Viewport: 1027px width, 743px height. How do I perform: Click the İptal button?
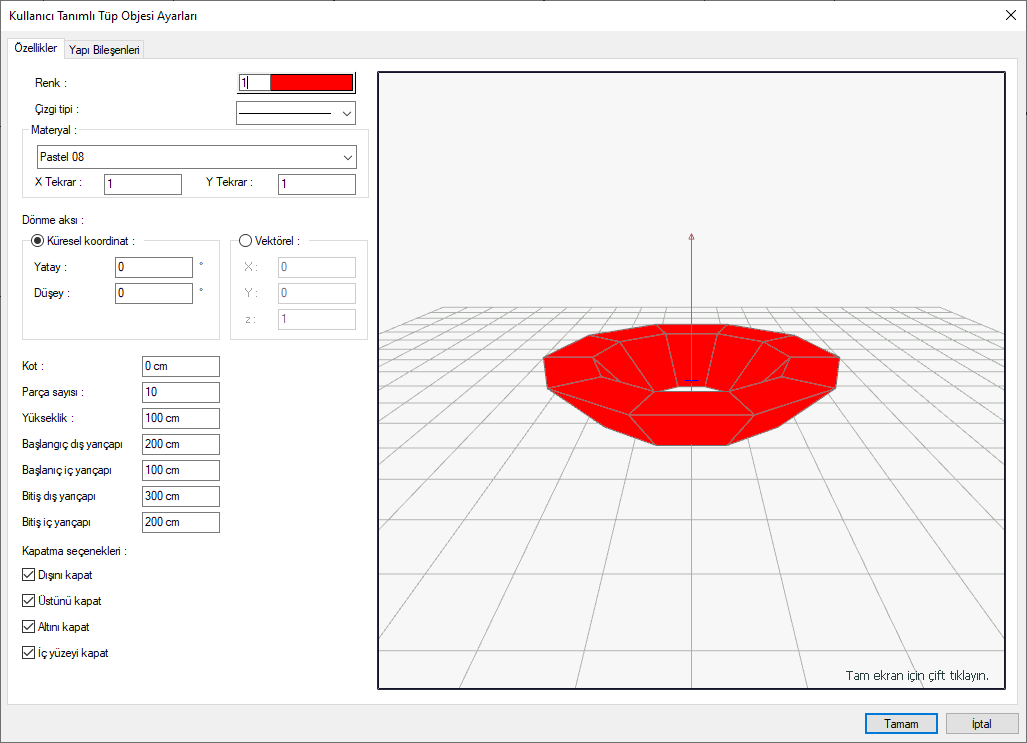[980, 723]
